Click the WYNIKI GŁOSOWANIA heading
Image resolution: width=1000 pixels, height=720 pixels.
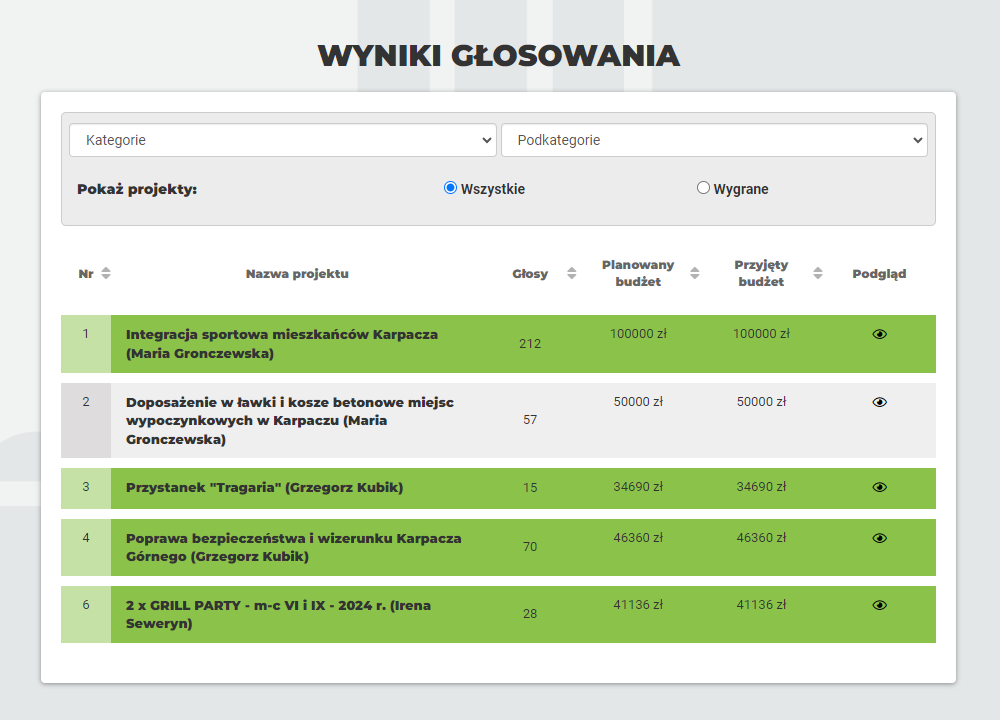point(499,55)
